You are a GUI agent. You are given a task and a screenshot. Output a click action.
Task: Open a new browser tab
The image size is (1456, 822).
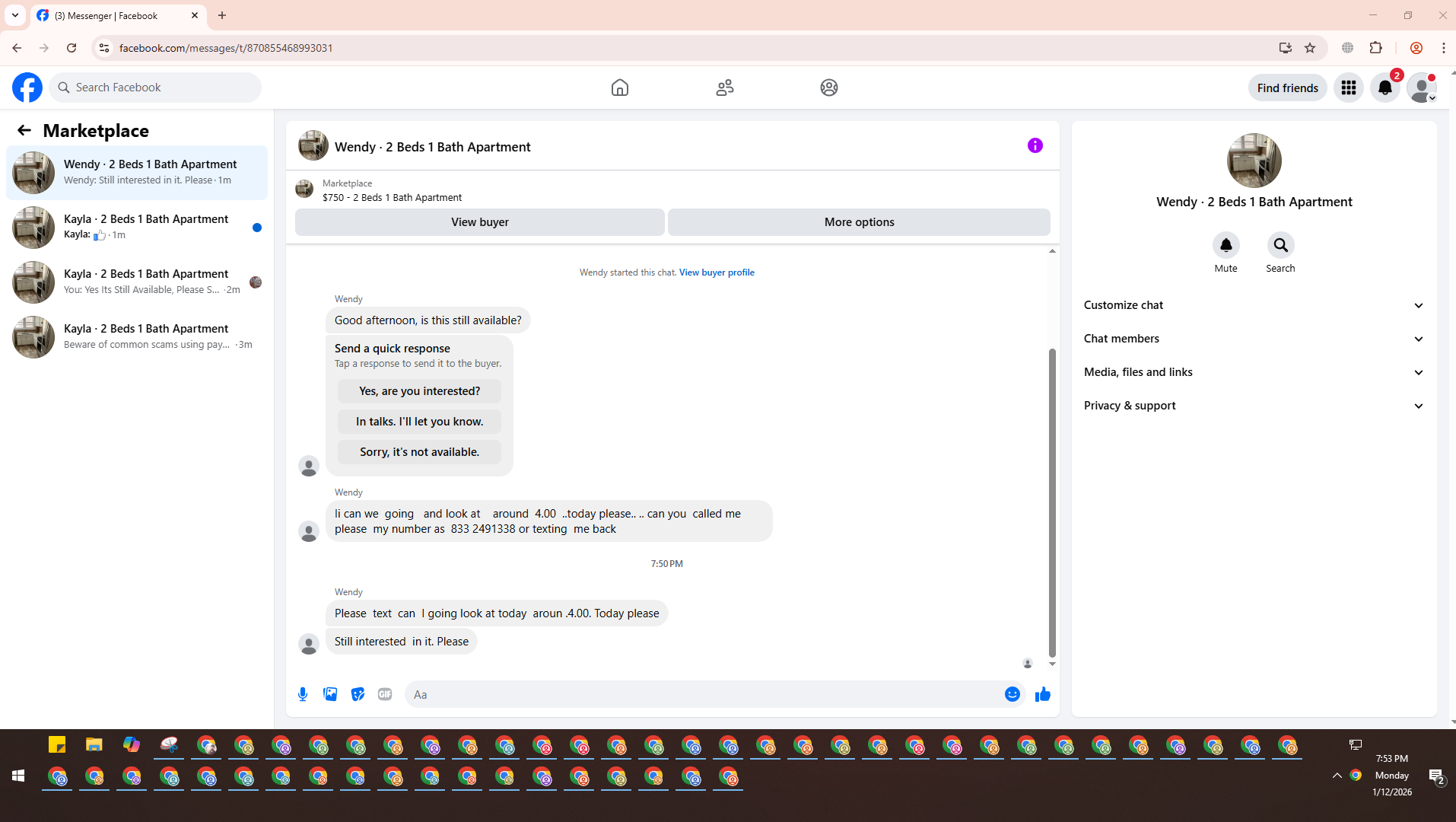[222, 15]
